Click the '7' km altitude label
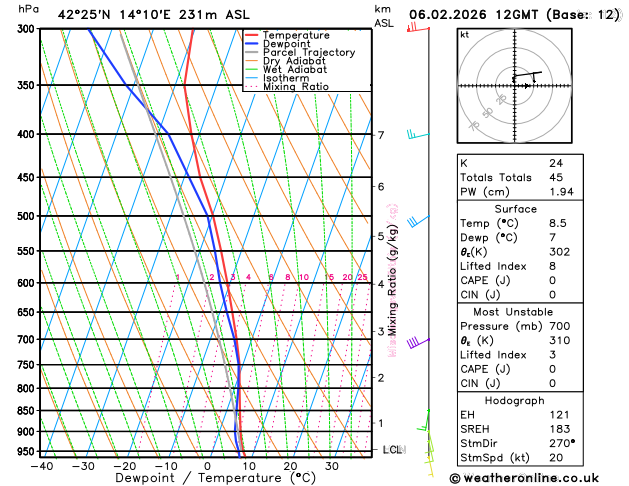The image size is (629, 486). pos(381,135)
